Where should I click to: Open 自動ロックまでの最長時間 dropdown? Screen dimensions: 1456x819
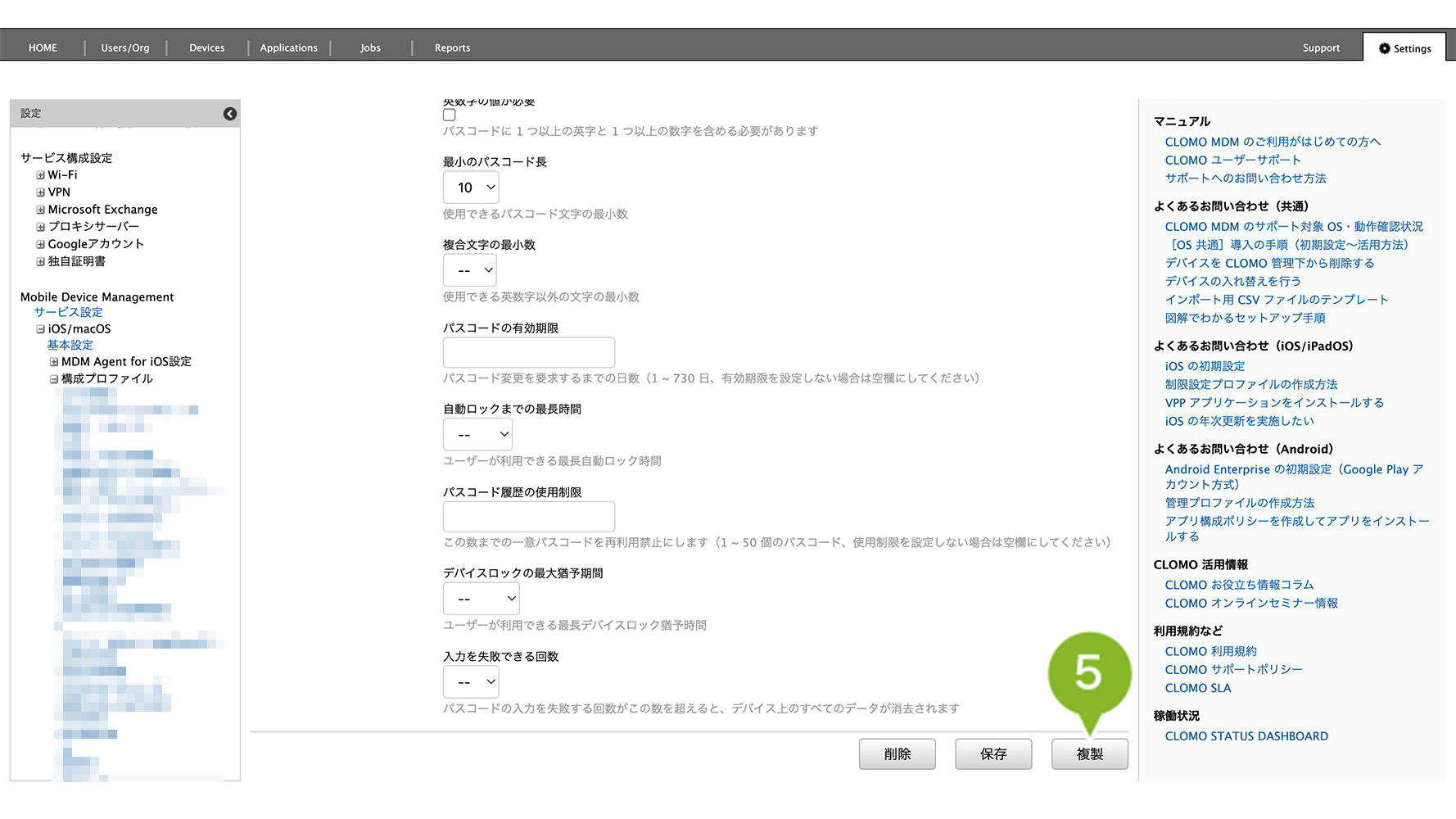(x=477, y=435)
